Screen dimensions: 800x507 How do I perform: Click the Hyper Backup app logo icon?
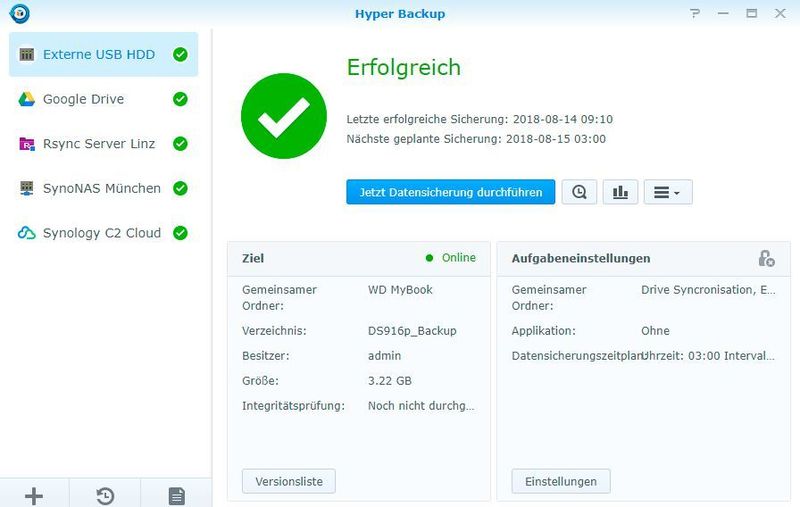(19, 13)
